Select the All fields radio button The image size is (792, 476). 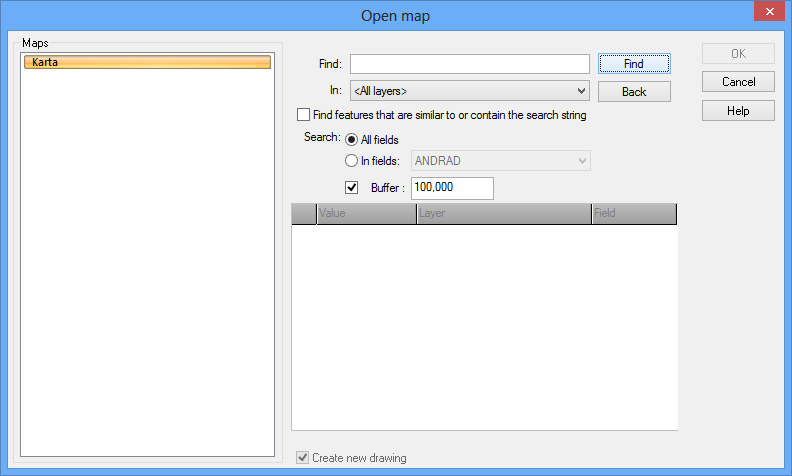352,140
